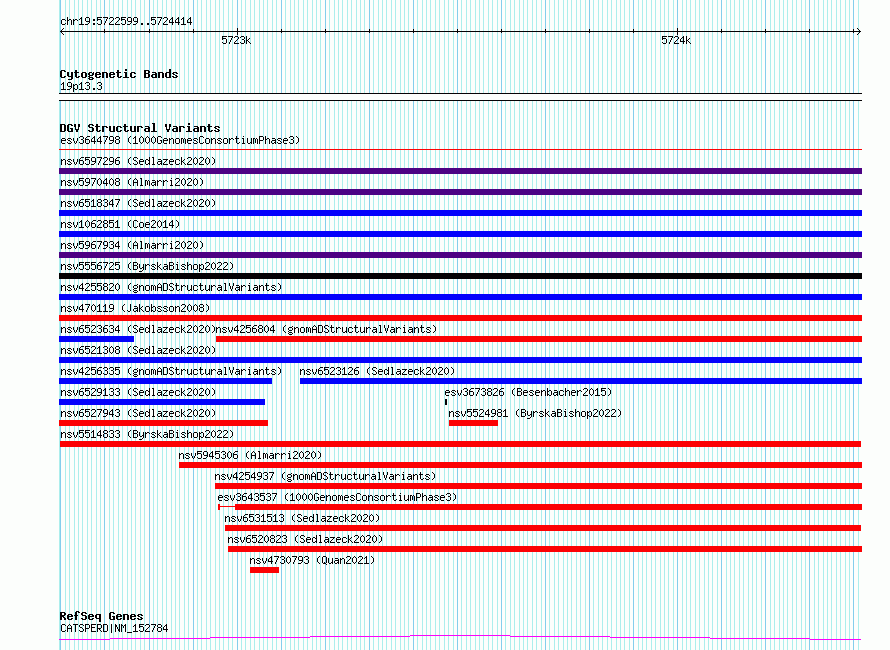Click the tiny black mark of esv3673826
This screenshot has width=890, height=650.
(x=446, y=402)
